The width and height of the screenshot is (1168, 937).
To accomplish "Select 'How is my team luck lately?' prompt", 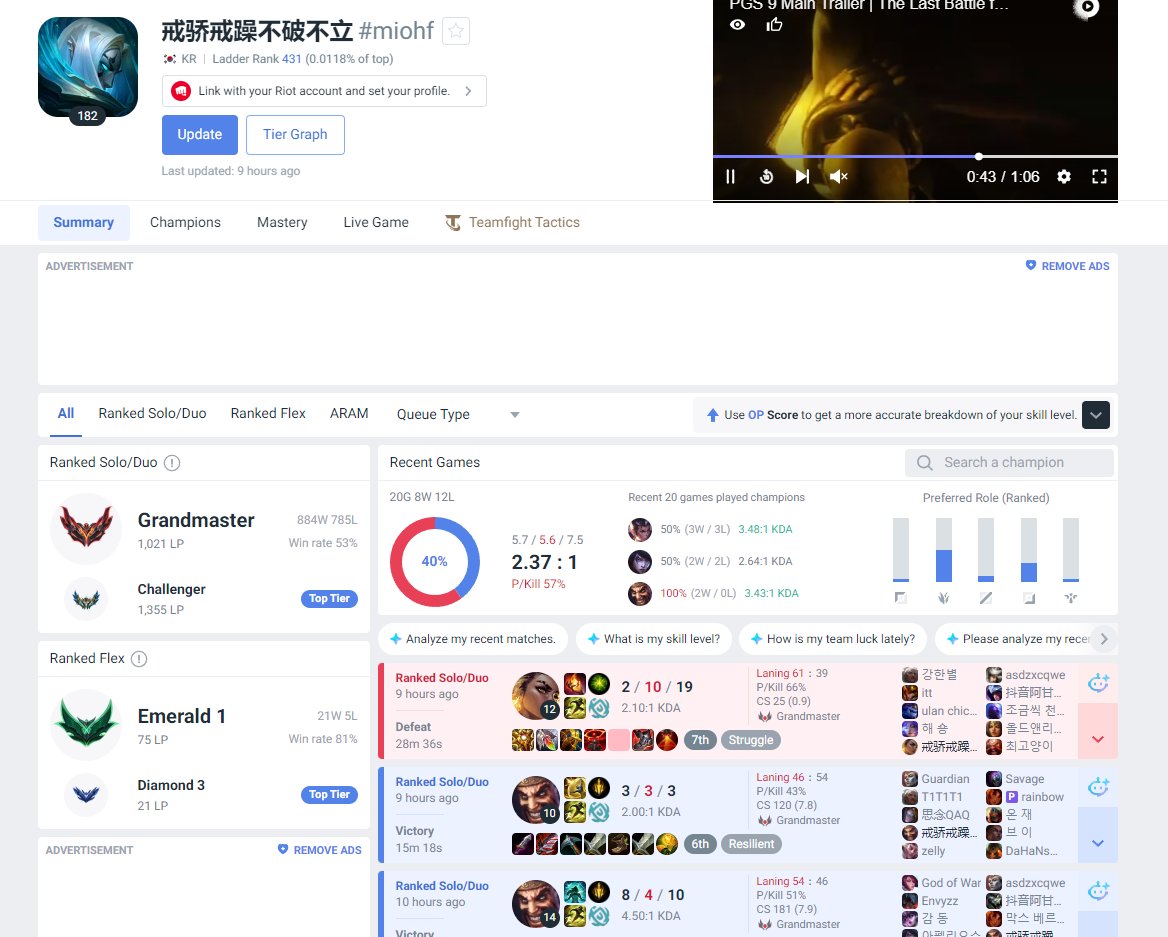I will point(833,639).
